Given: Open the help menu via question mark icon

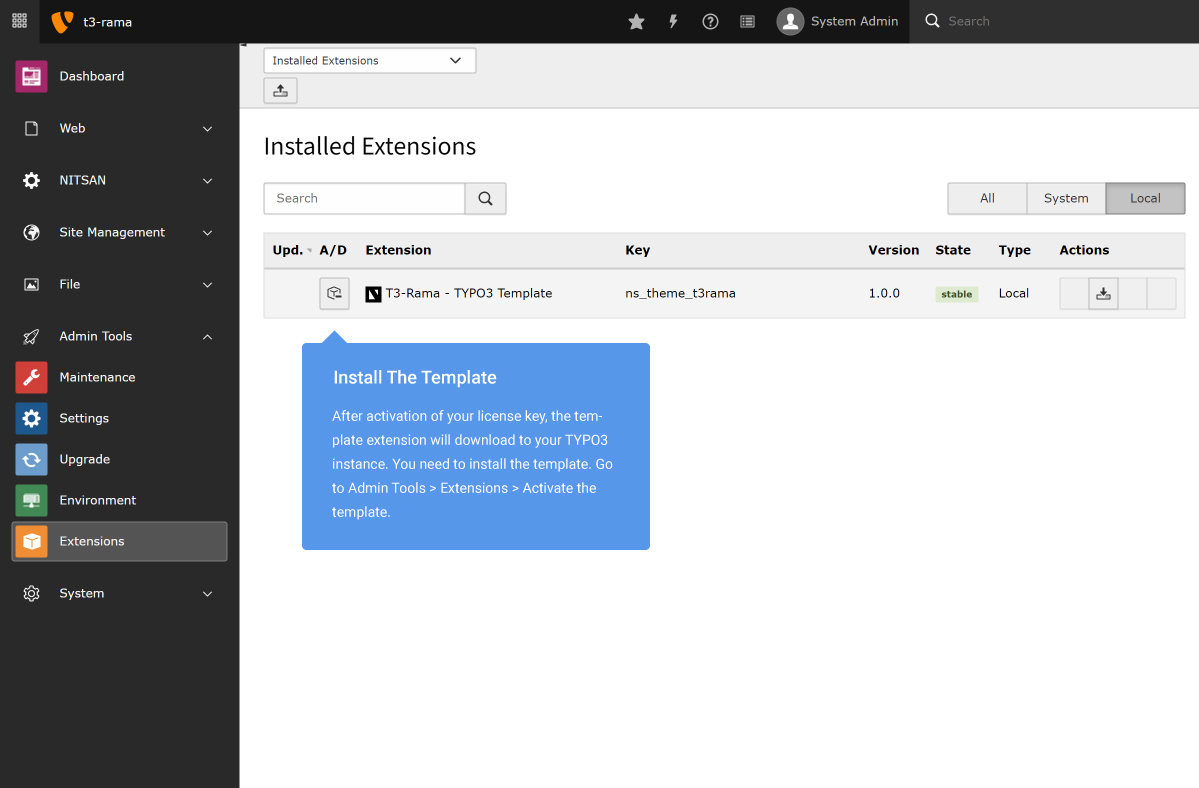Looking at the screenshot, I should pyautogui.click(x=710, y=20).
